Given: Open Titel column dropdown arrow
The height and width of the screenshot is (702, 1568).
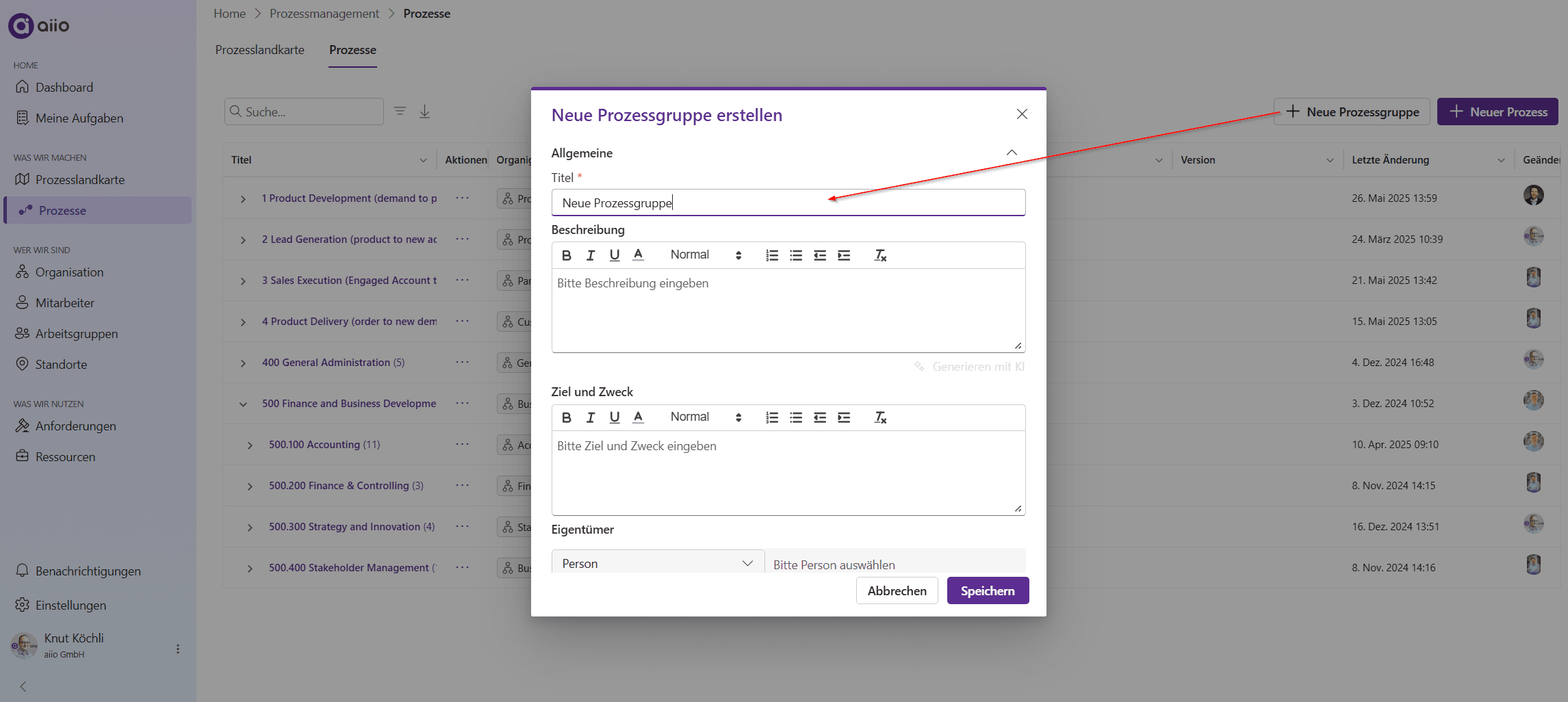Looking at the screenshot, I should coord(423,160).
